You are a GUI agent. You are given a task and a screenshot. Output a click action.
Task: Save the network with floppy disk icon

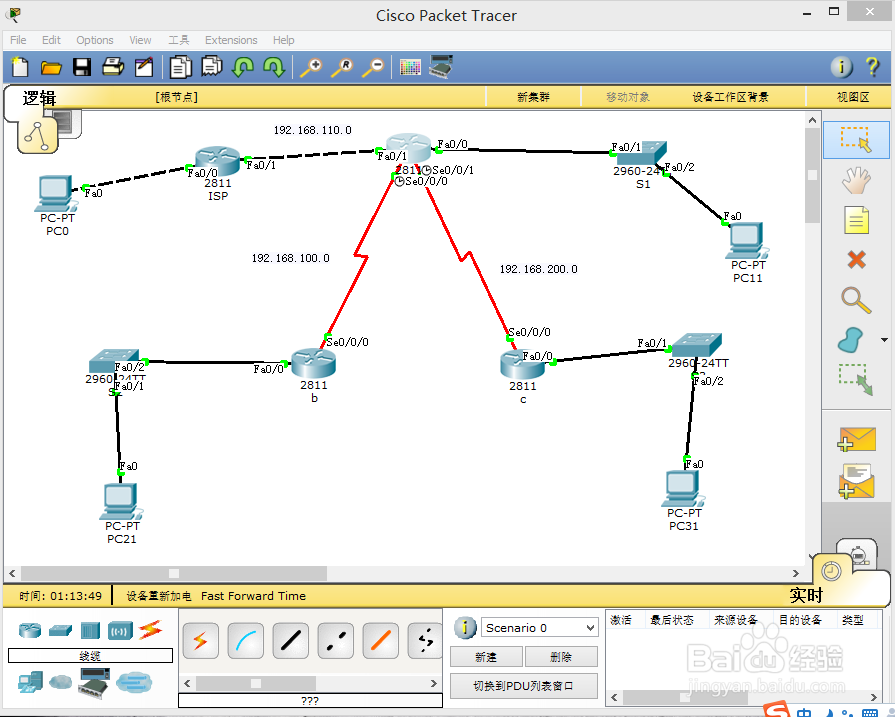click(x=82, y=67)
